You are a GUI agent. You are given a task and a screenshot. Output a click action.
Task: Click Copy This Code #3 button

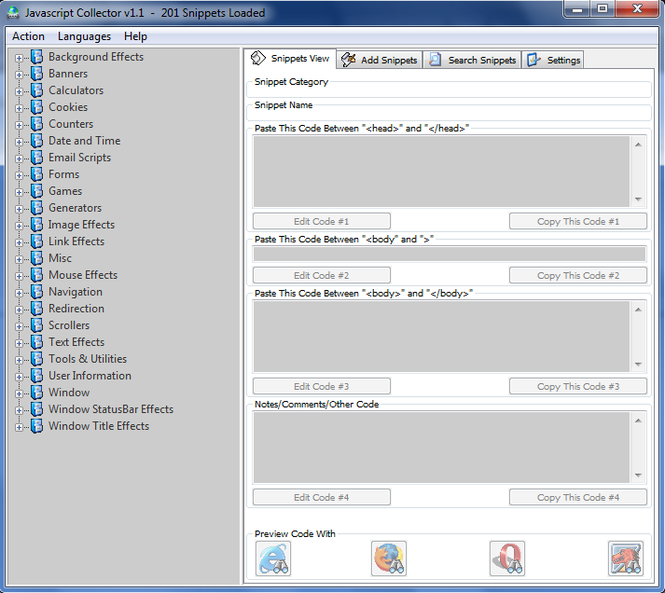[578, 386]
